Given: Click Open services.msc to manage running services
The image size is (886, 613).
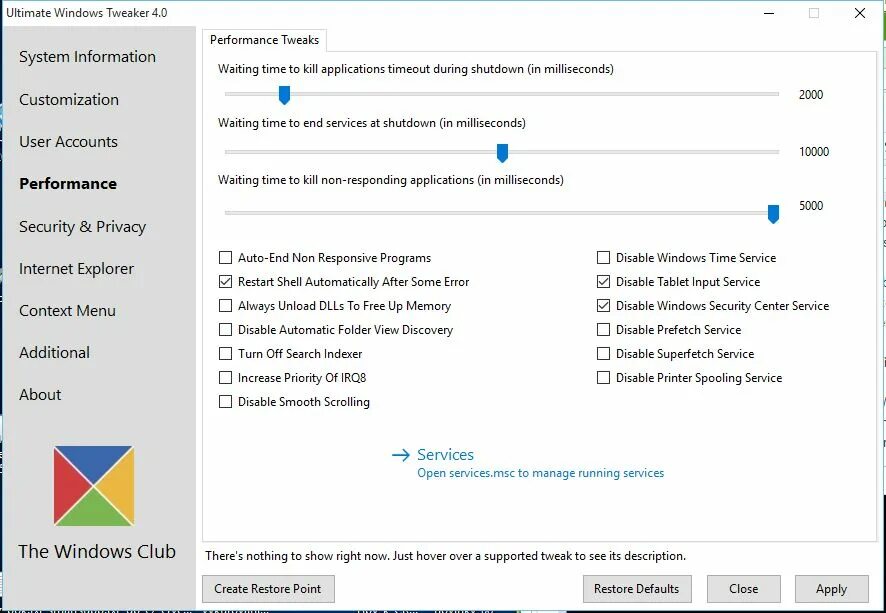Looking at the screenshot, I should point(541,473).
